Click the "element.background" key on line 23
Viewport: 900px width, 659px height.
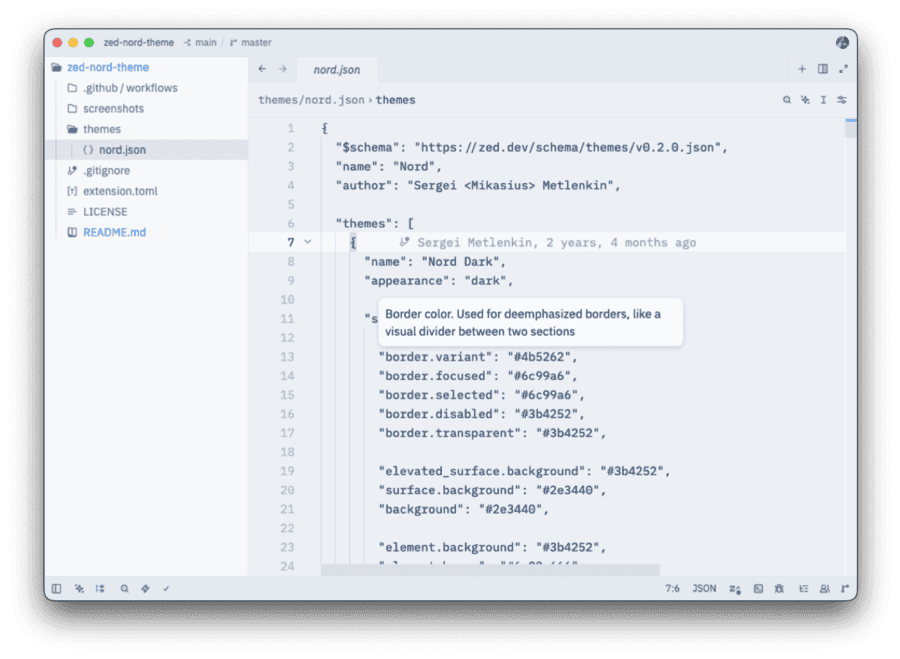449,547
